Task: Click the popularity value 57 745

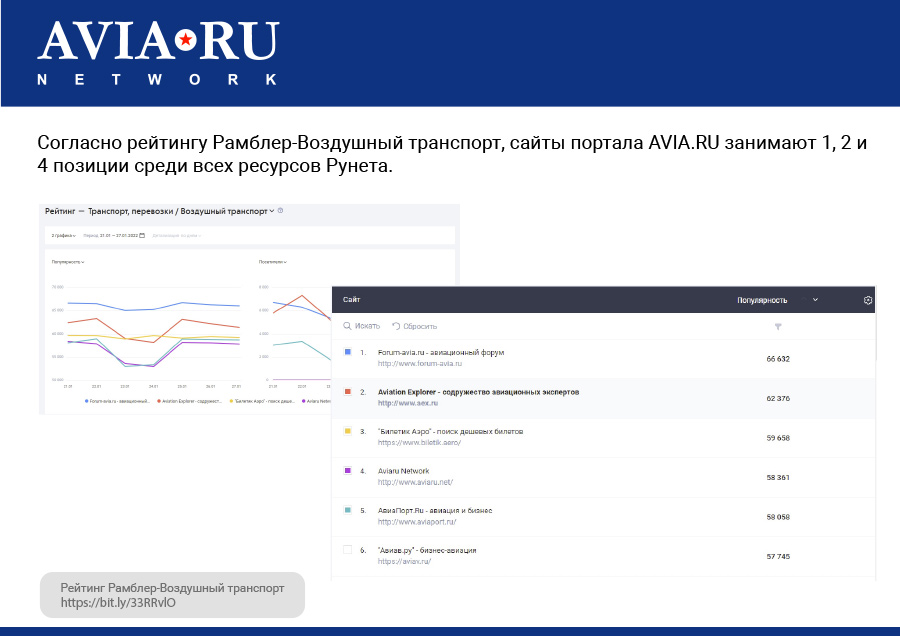Action: pyautogui.click(x=778, y=557)
